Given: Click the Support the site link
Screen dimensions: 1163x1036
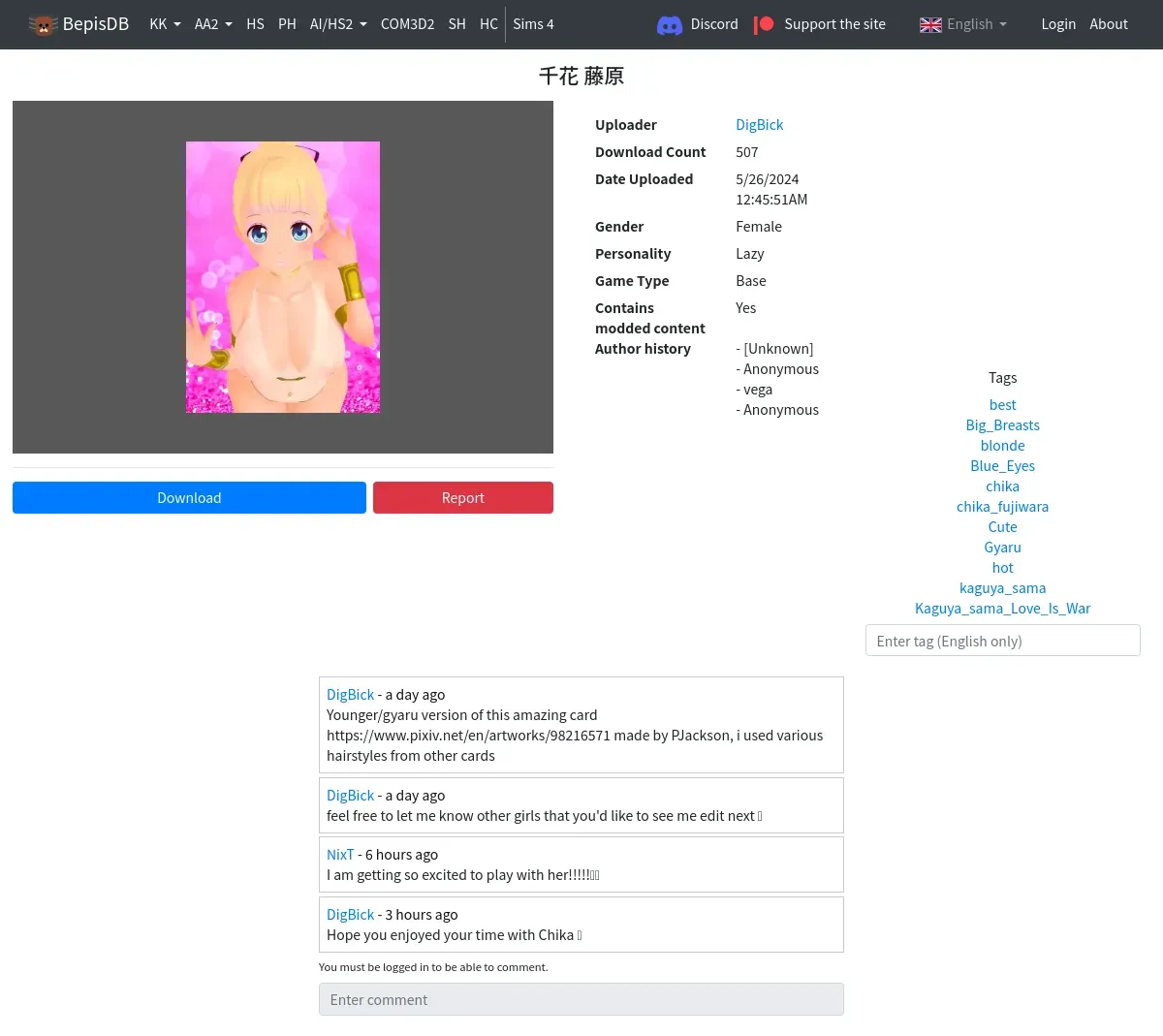Looking at the screenshot, I should pyautogui.click(x=834, y=24).
